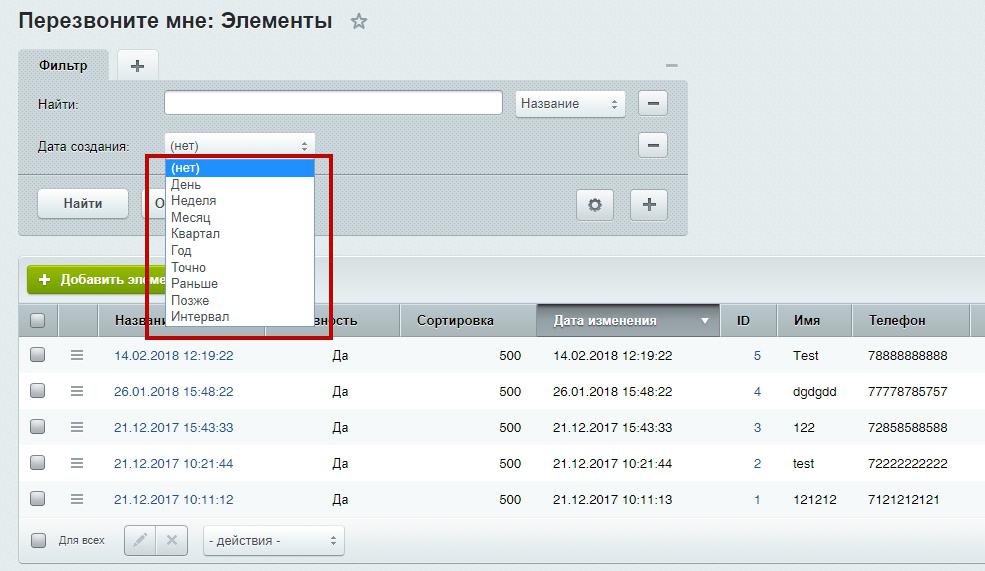
Task: Open ID link 3
Action: [x=757, y=427]
